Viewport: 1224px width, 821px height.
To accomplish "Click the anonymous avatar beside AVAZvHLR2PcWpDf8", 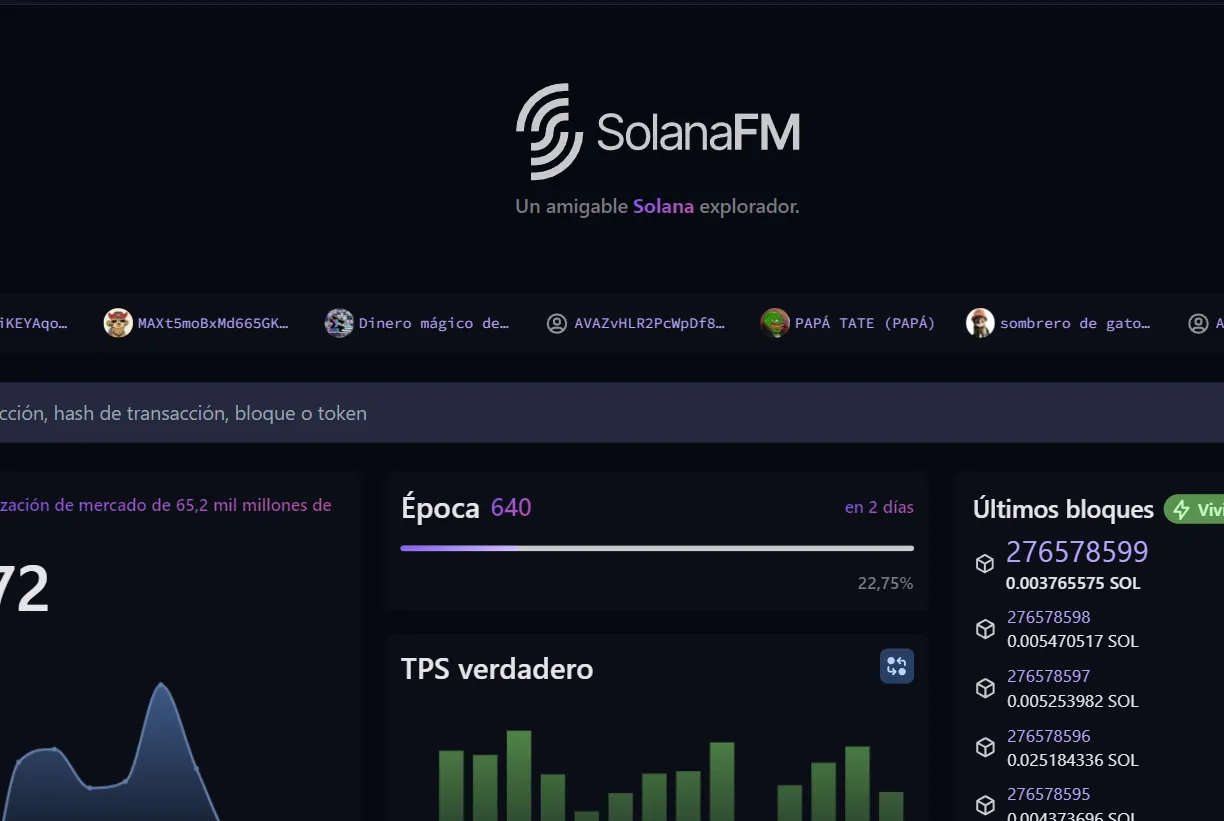I will tap(556, 322).
